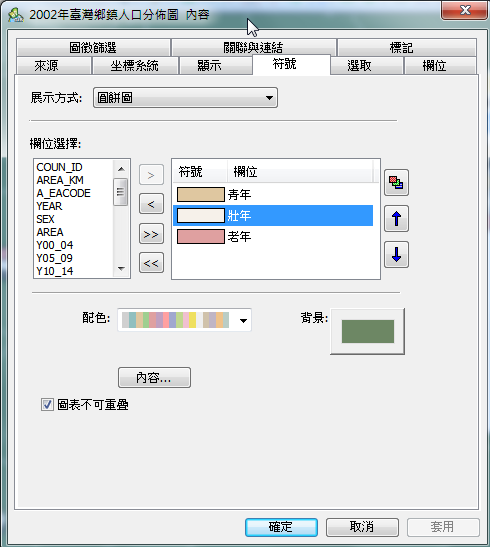The height and width of the screenshot is (547, 490).
Task: Click the single right arrow add button
Action: [x=151, y=175]
